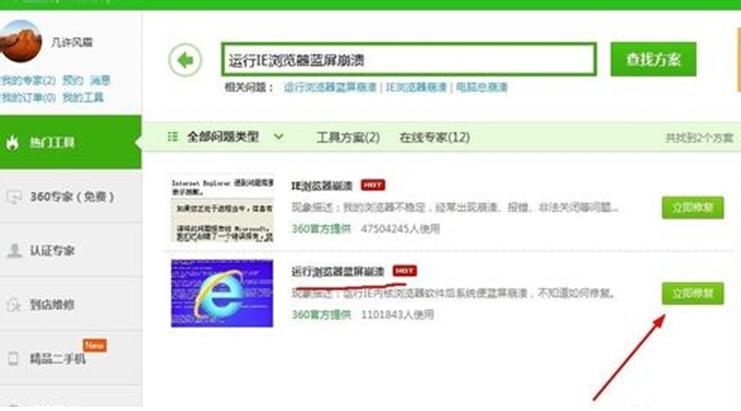Click the monitor icon beside 360专家
The width and height of the screenshot is (741, 411).
click(x=15, y=196)
